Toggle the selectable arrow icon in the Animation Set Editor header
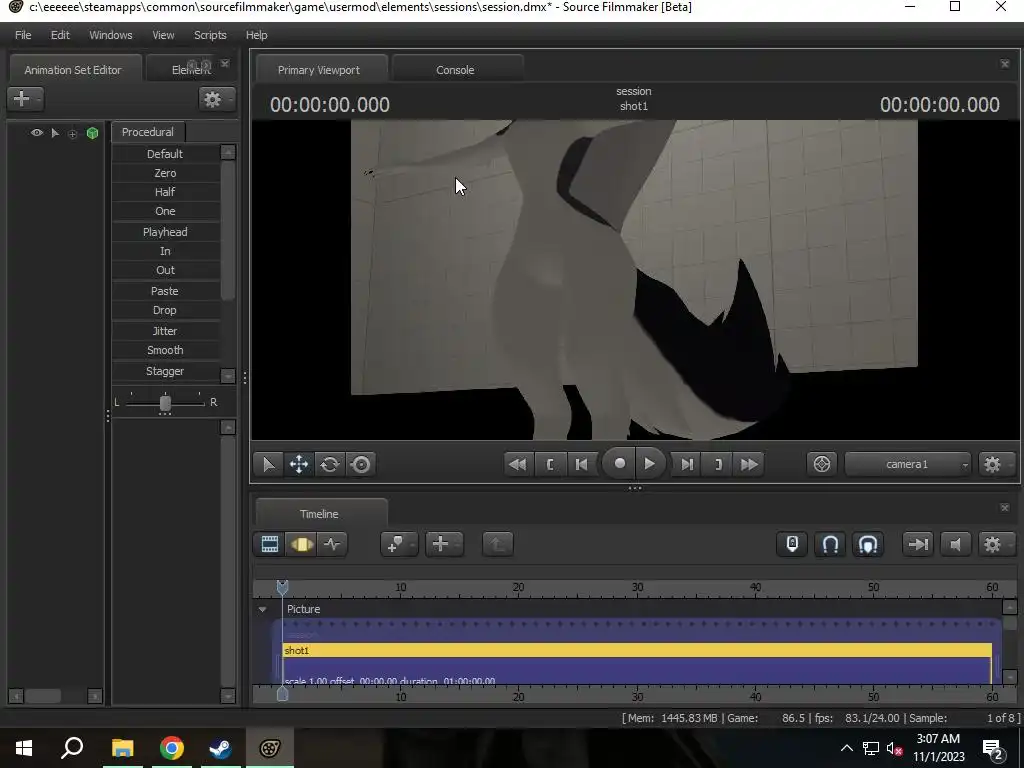This screenshot has width=1024, height=768. click(55, 133)
